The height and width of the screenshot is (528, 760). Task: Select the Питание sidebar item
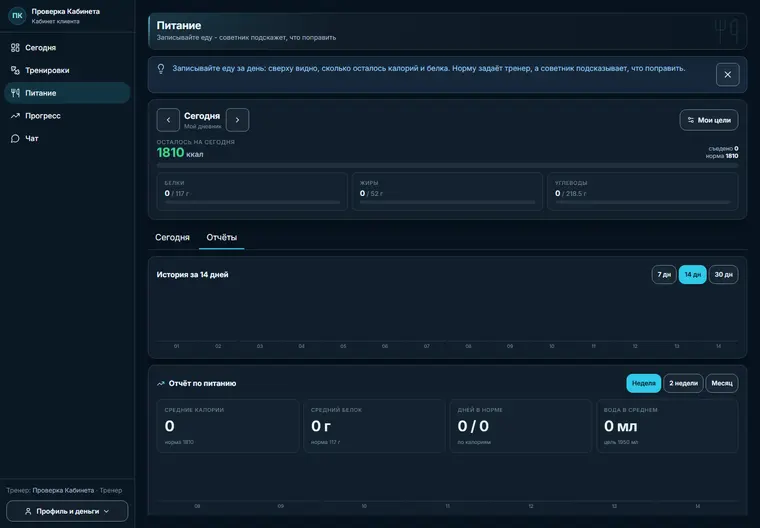pyautogui.click(x=67, y=93)
